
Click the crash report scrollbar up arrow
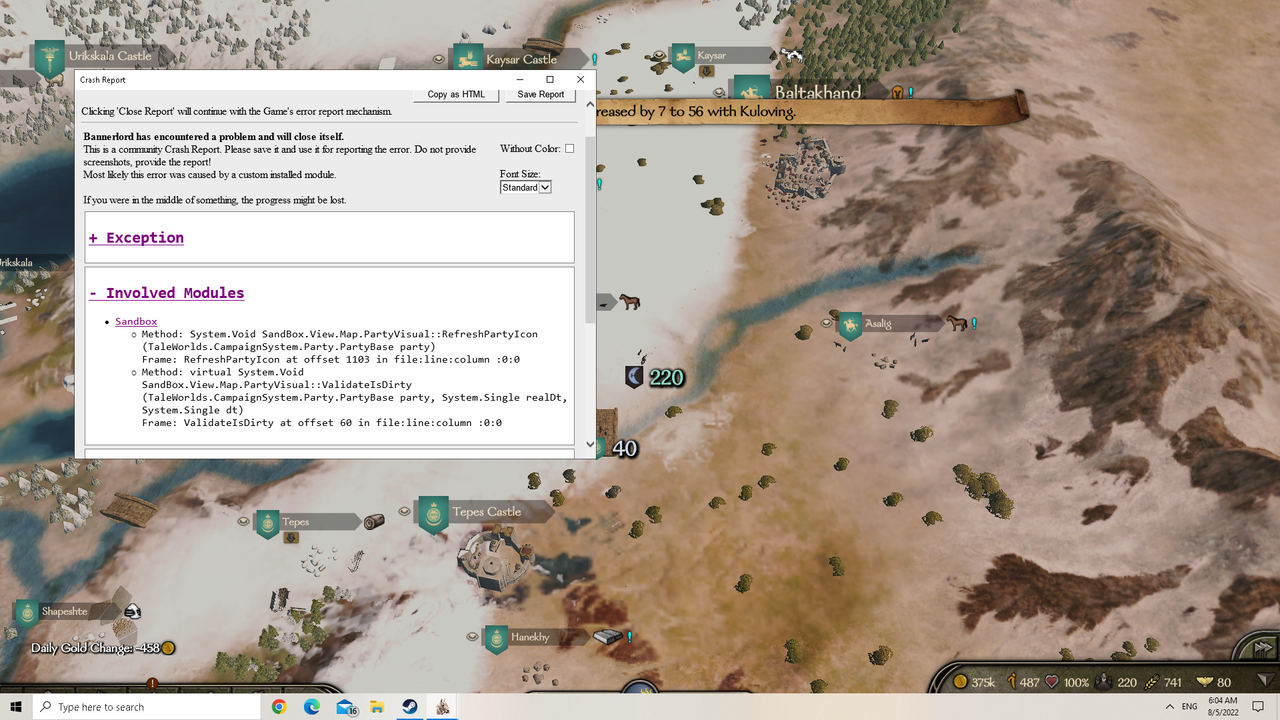tap(590, 104)
